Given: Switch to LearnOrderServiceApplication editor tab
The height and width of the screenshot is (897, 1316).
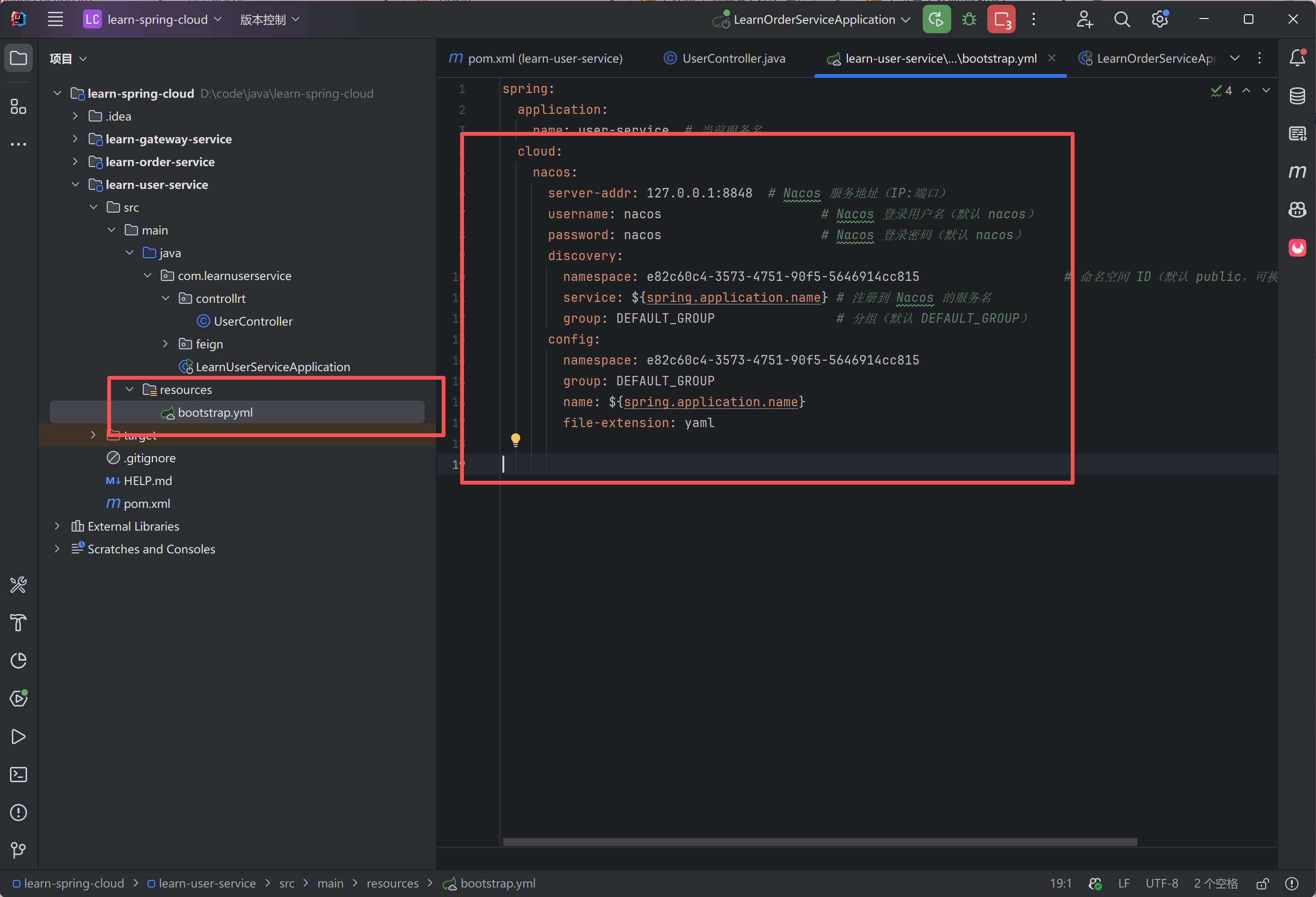Looking at the screenshot, I should coord(1147,58).
